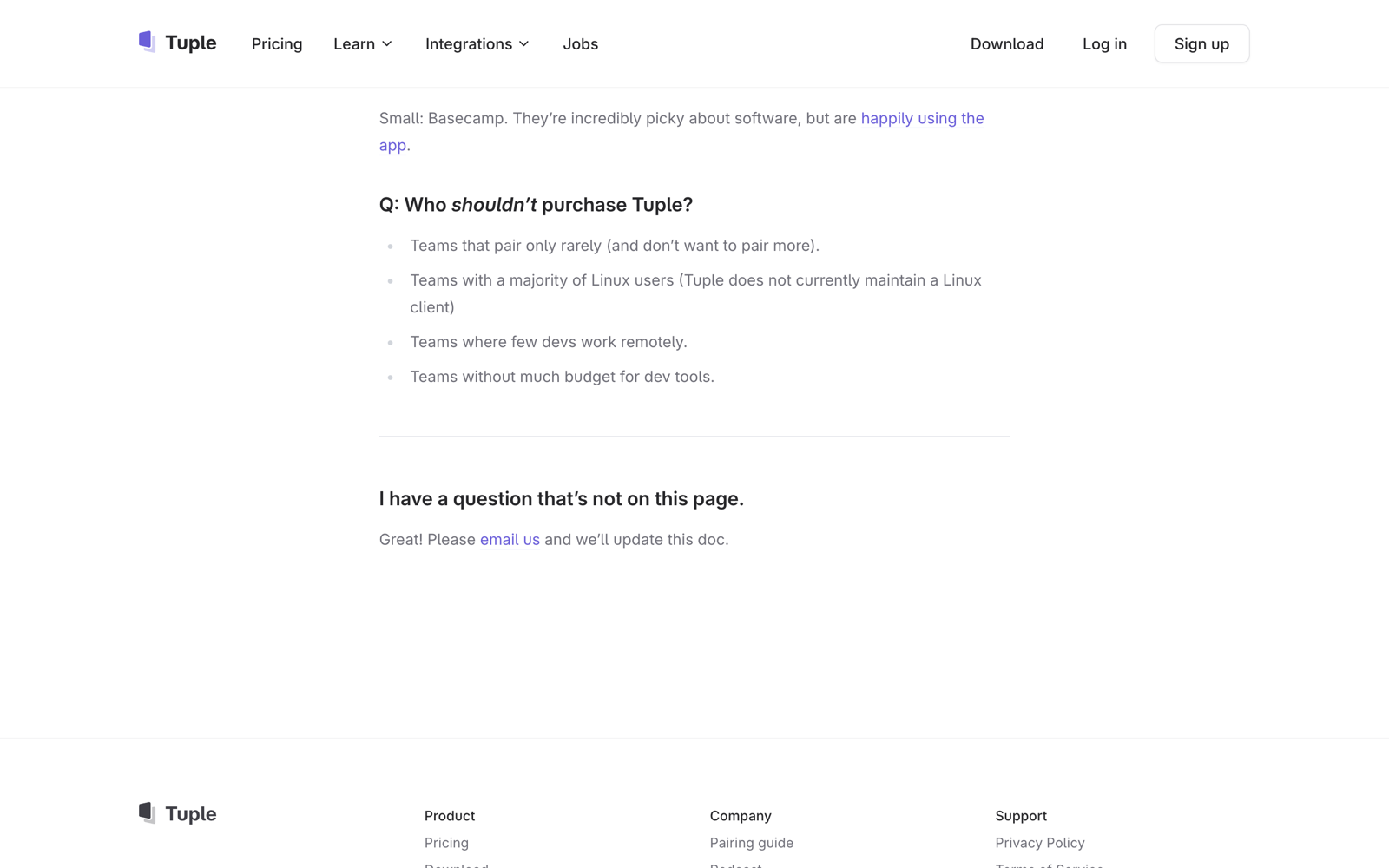Screen dimensions: 1389x868
Task: Click the "Teams that pair only rarely" bullet
Action: [615, 246]
